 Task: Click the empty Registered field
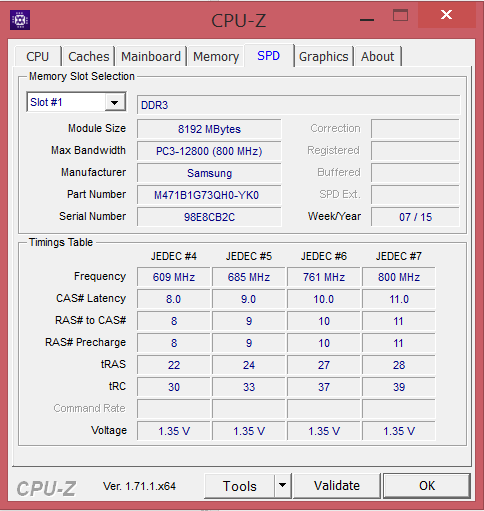click(x=415, y=151)
